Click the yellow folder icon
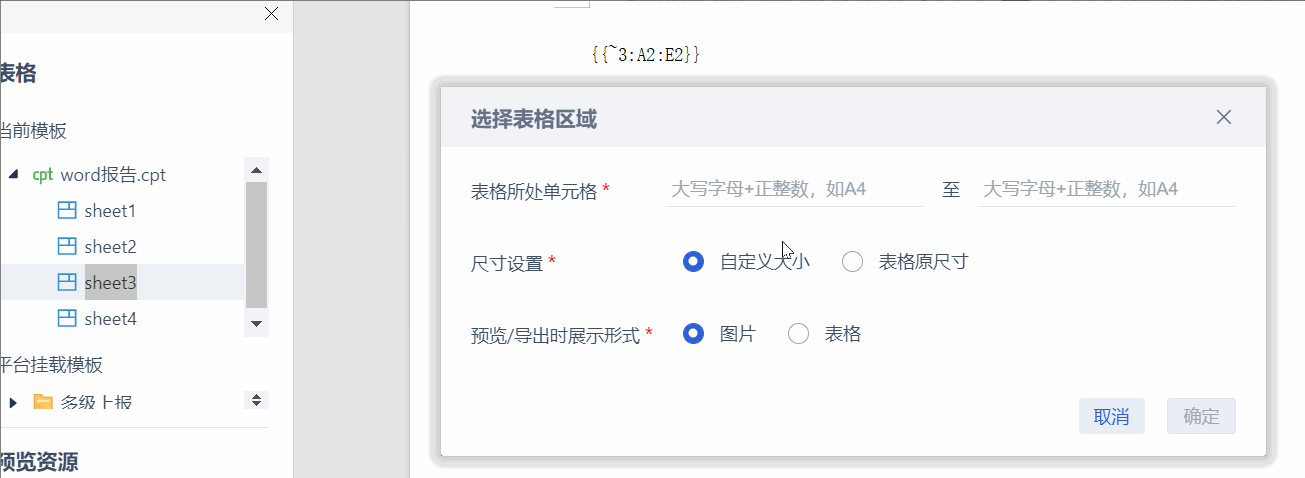Screen dimensions: 1305x478 43,402
